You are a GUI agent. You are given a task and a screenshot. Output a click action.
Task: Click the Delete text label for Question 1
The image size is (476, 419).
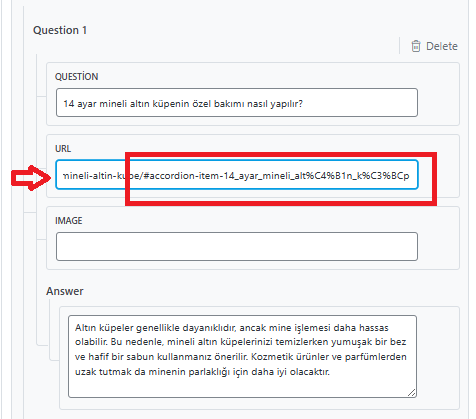[442, 46]
